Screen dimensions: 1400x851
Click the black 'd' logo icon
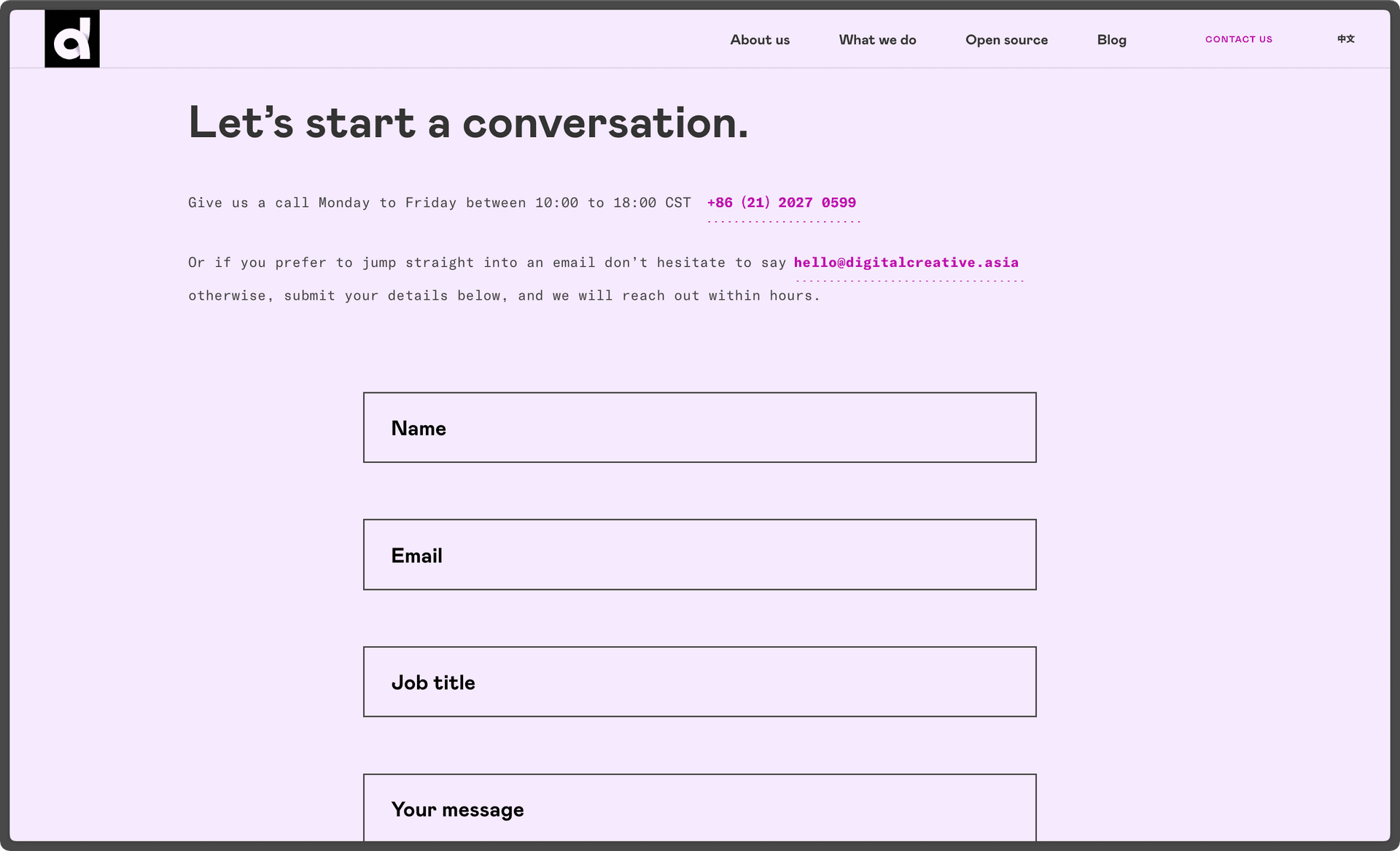click(x=71, y=39)
